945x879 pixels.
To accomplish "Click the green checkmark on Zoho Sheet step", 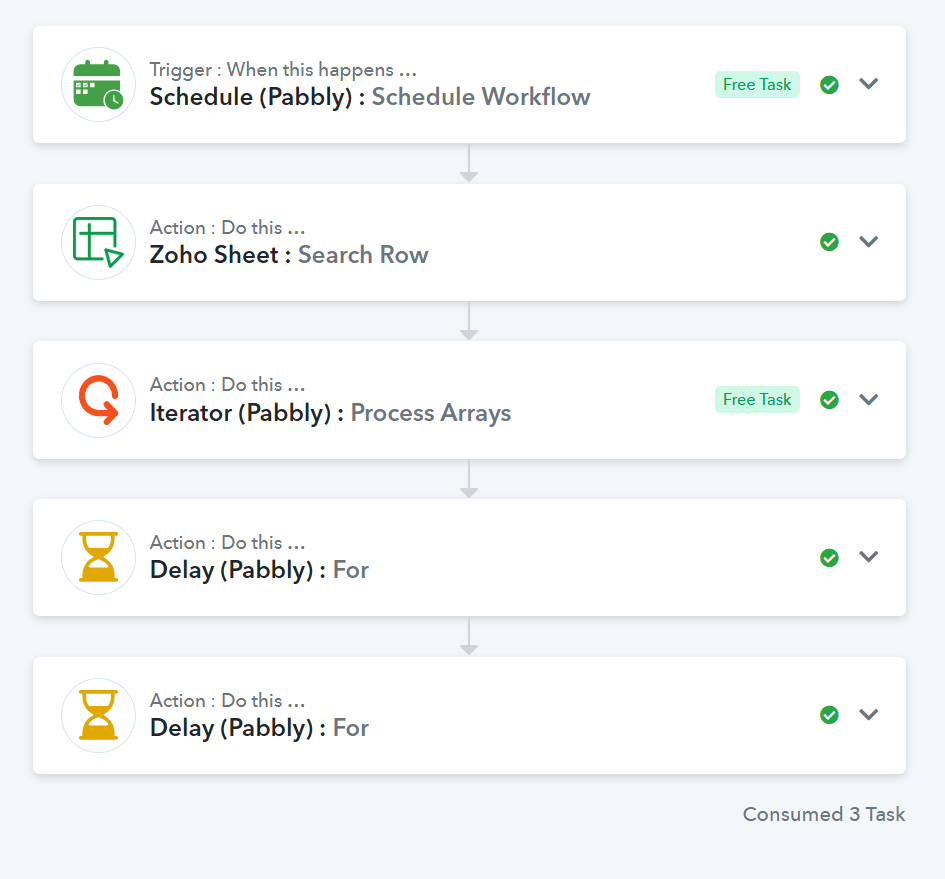I will click(829, 242).
